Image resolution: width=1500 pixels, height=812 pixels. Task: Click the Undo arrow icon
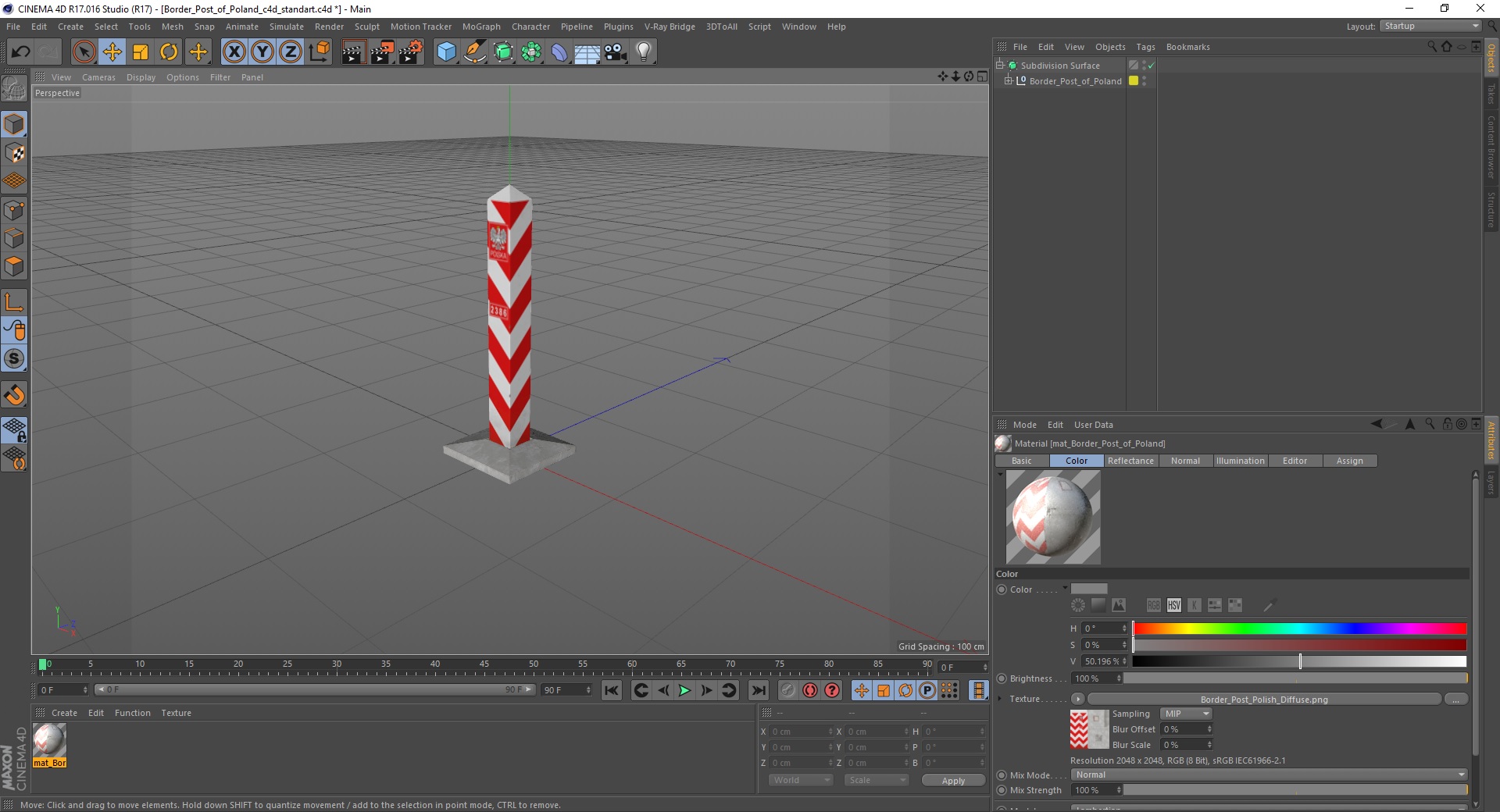(x=20, y=52)
